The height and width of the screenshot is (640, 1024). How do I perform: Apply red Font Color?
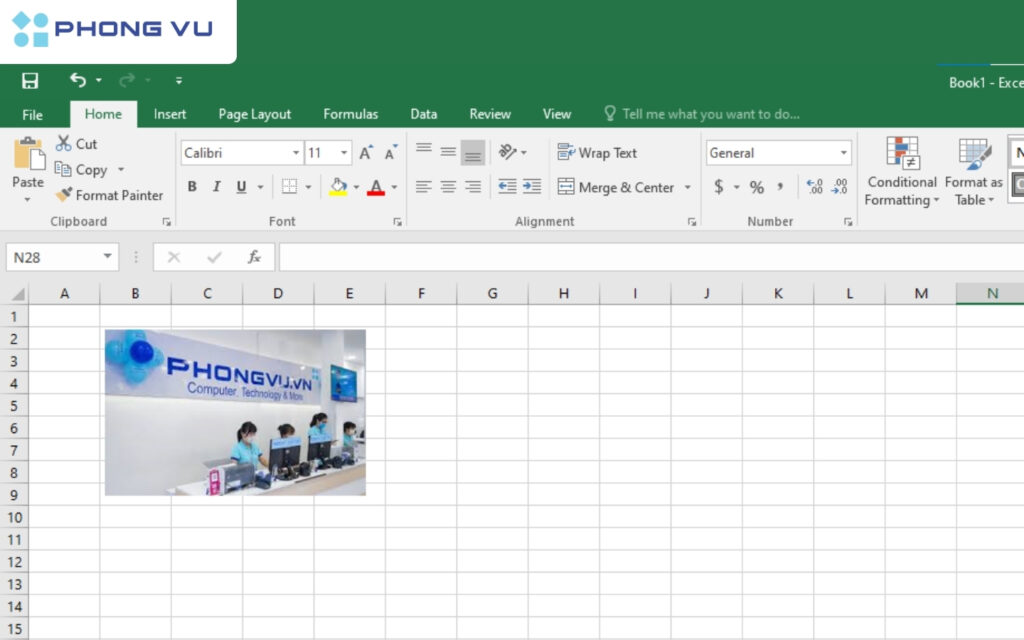[376, 187]
